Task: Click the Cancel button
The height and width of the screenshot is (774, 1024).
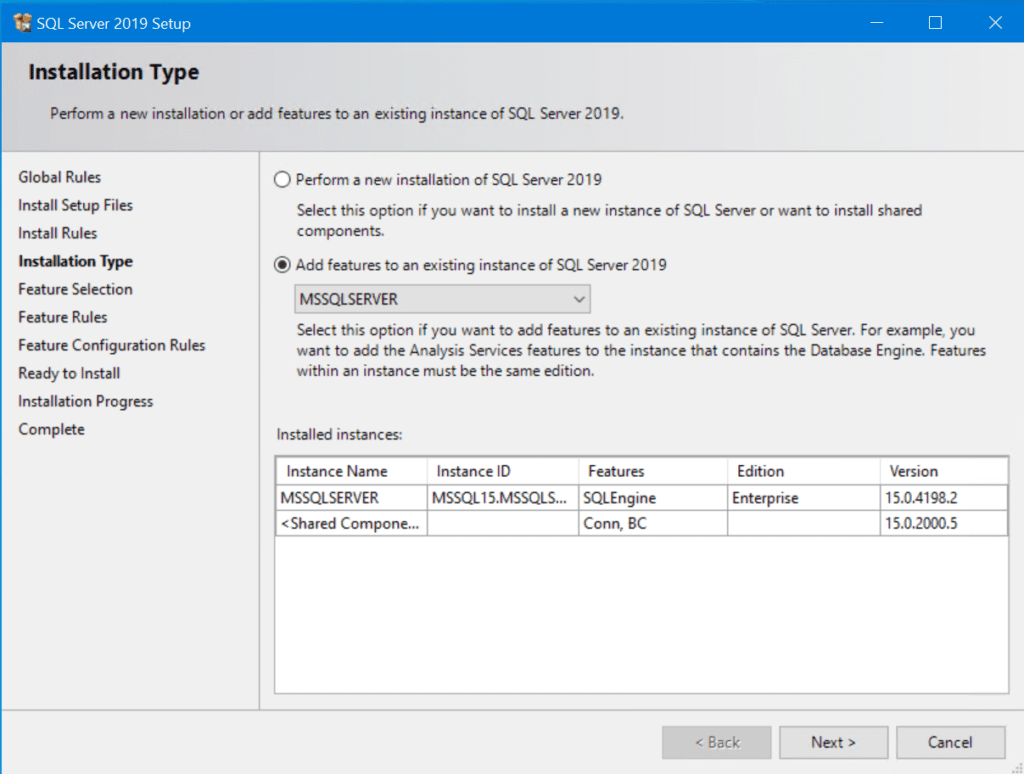Action: coord(950,742)
